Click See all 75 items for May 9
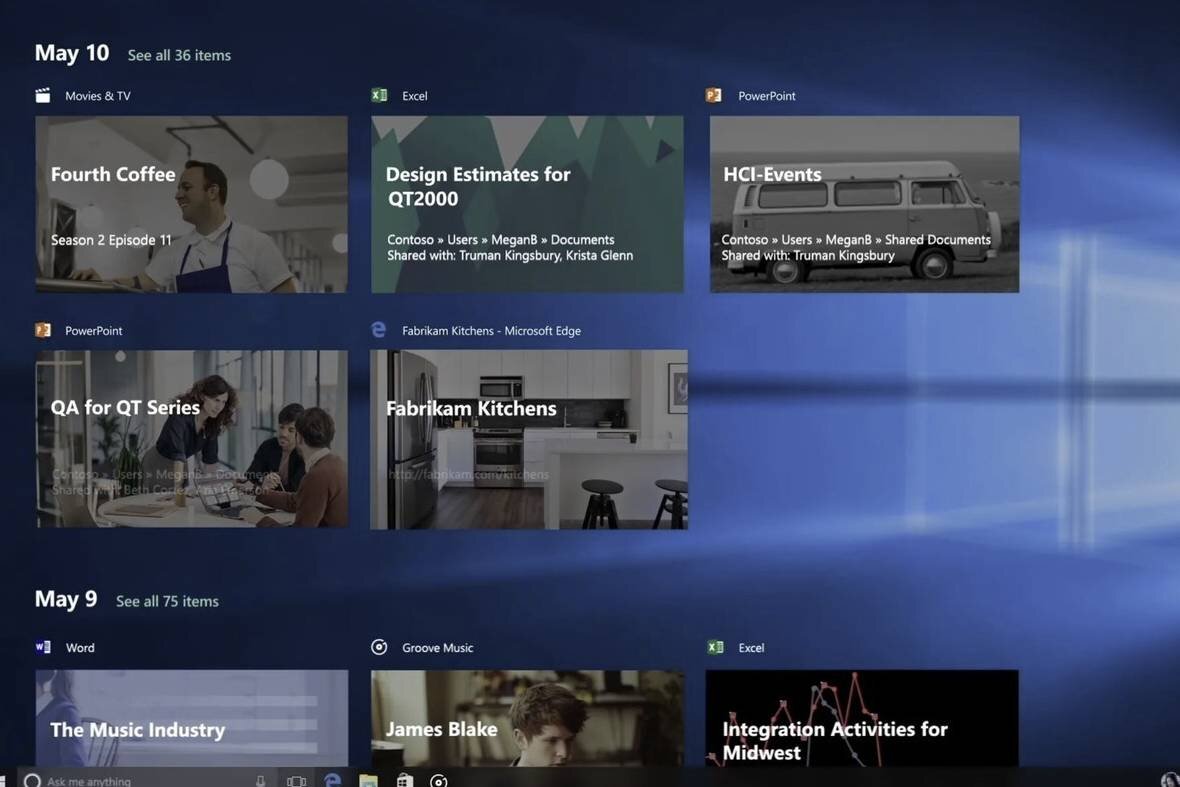The image size is (1180, 787). pos(167,601)
